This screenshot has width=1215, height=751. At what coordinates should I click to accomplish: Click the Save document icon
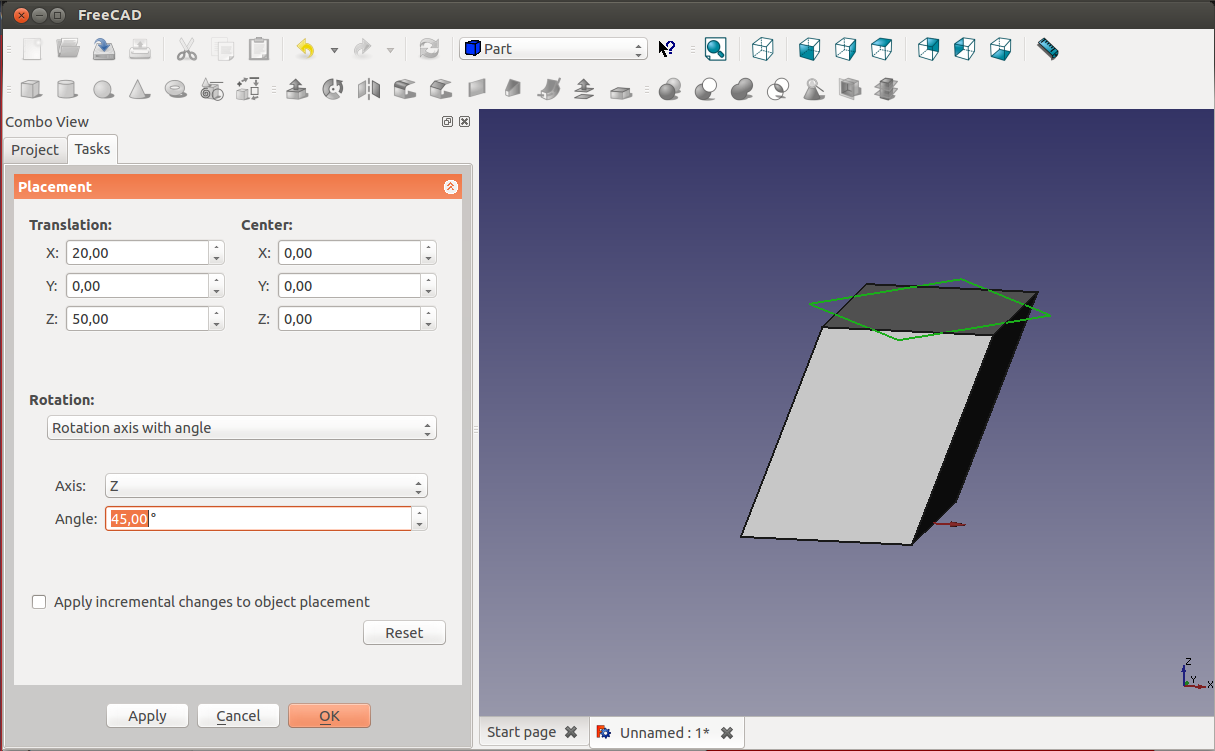(x=104, y=48)
